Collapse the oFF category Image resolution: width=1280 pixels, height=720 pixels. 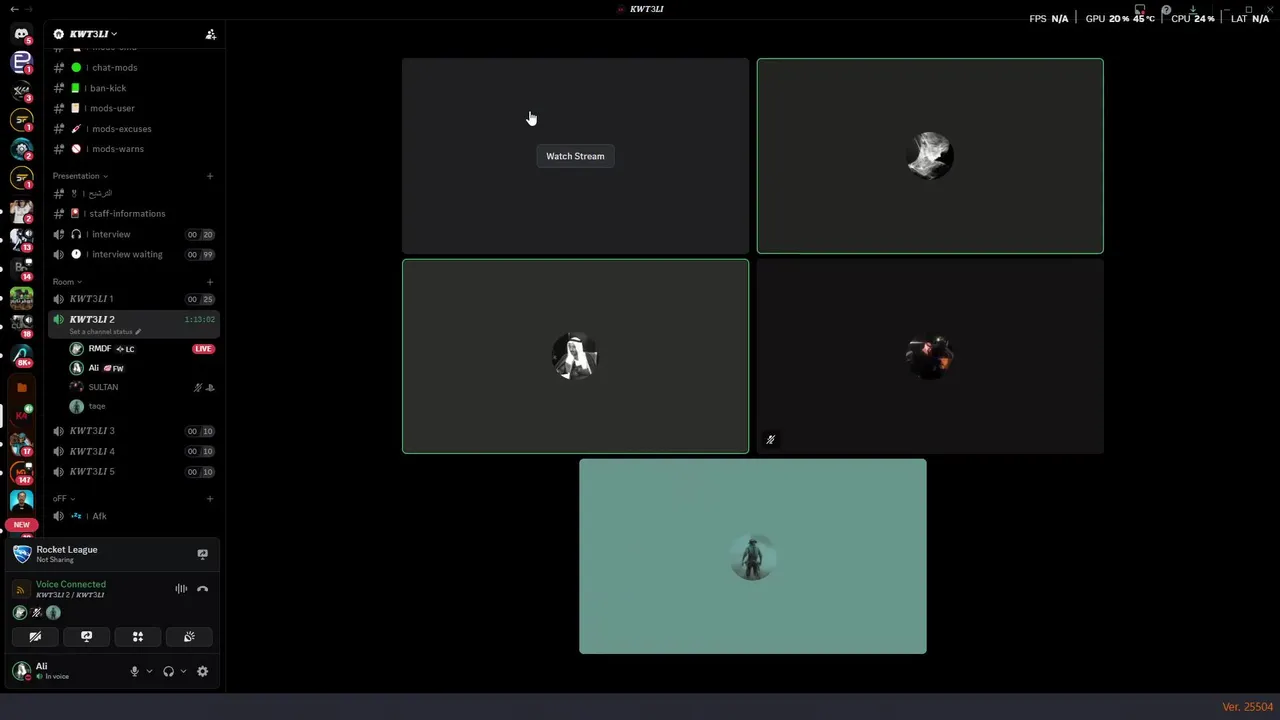(64, 498)
